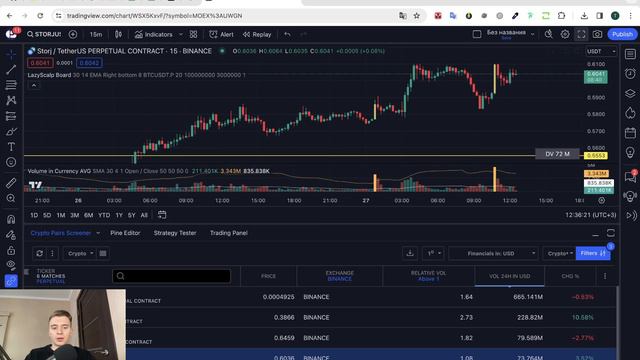The image size is (640, 360).
Task: Open the chats panel with notification badge
Action: [x=630, y=176]
